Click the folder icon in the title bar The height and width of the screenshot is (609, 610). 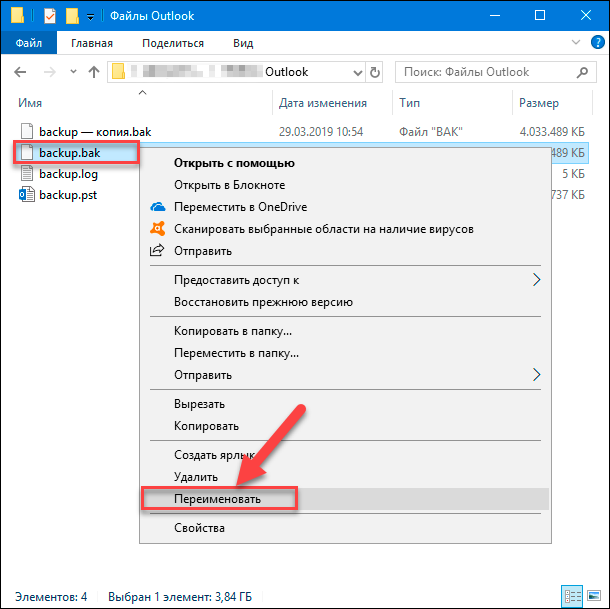click(17, 15)
